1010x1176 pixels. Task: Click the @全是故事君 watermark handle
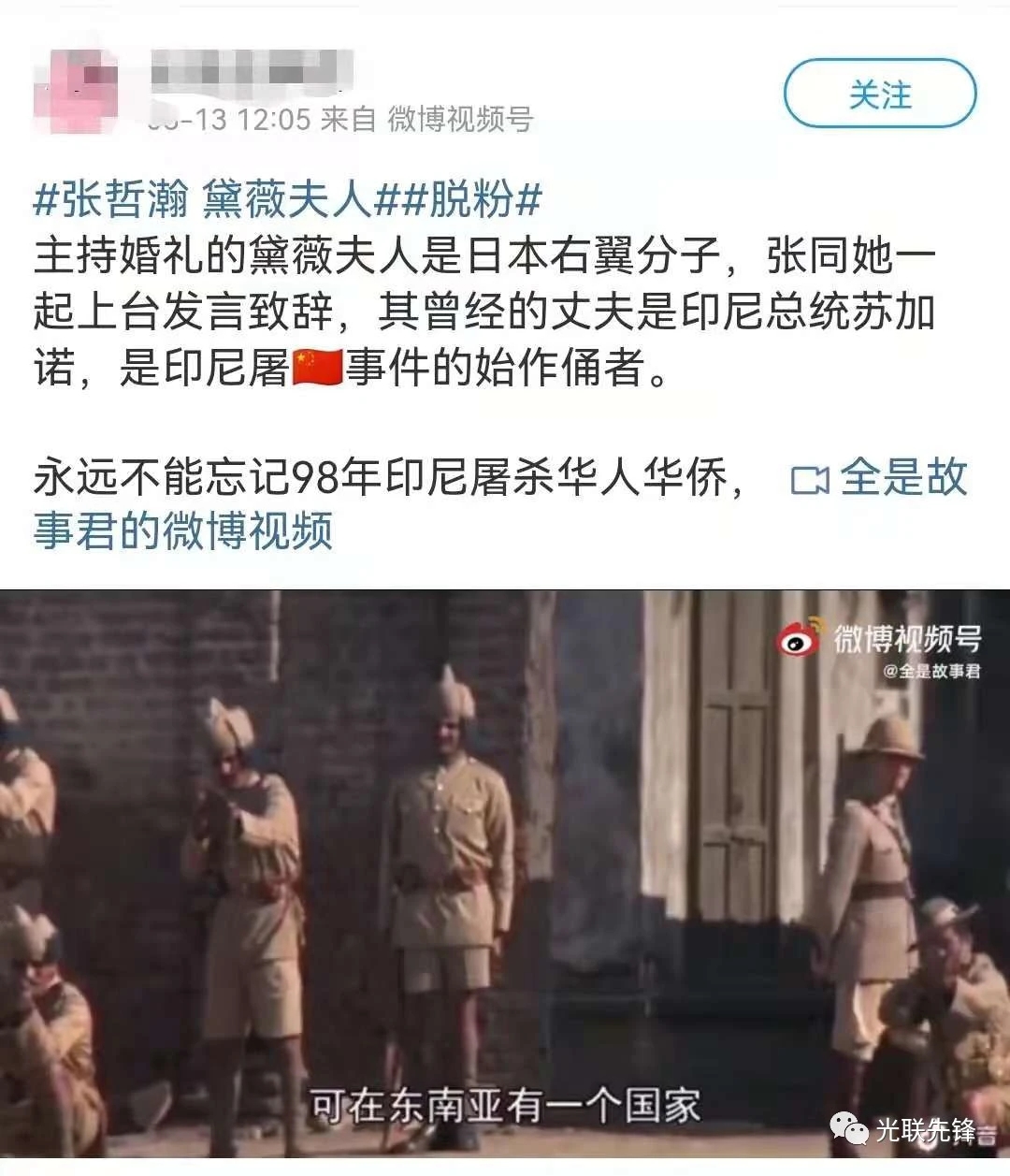click(x=931, y=671)
